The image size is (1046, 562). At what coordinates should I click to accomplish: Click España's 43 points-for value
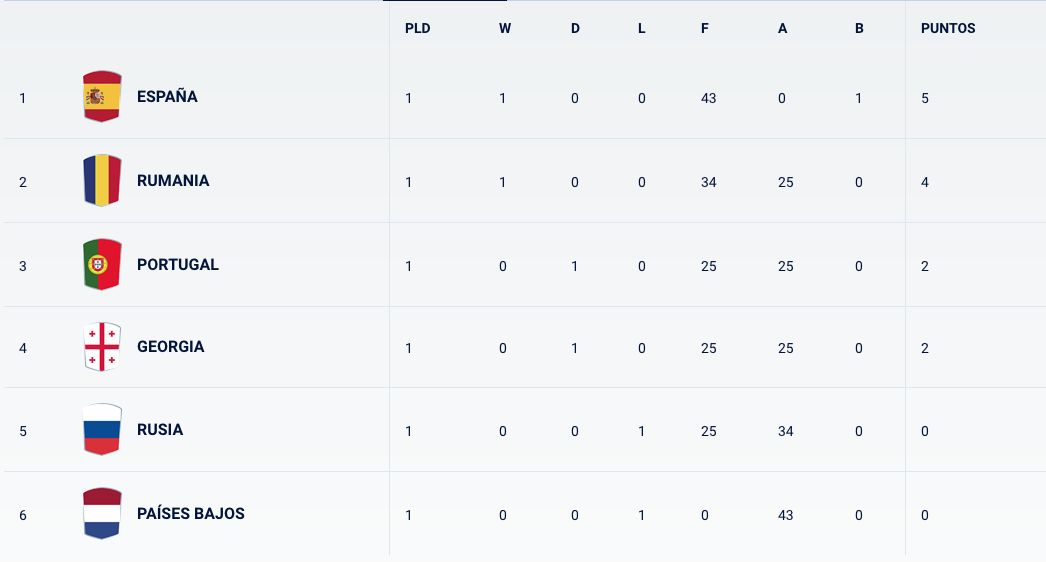coord(708,98)
